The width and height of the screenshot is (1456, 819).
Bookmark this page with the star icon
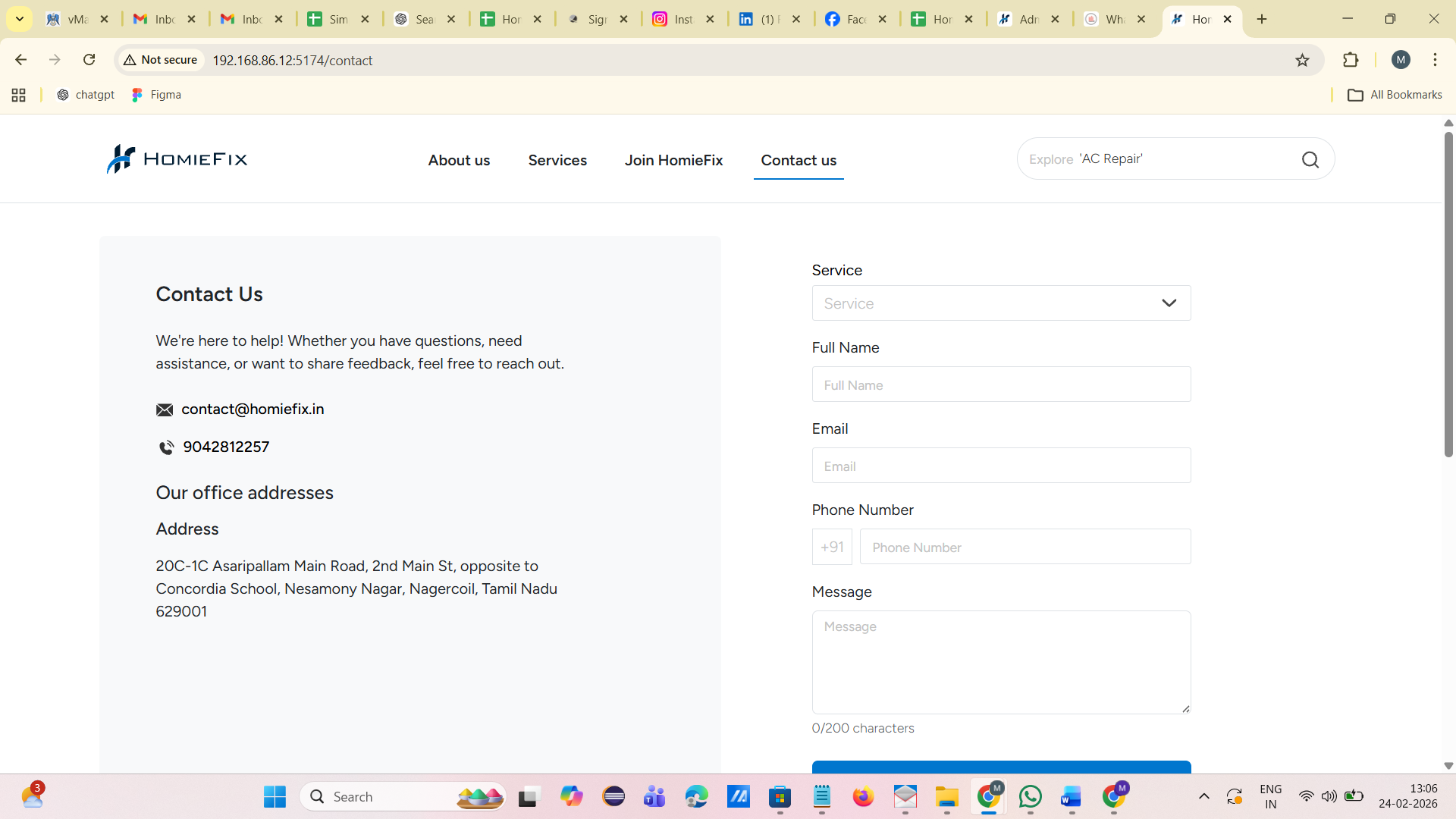point(1302,60)
